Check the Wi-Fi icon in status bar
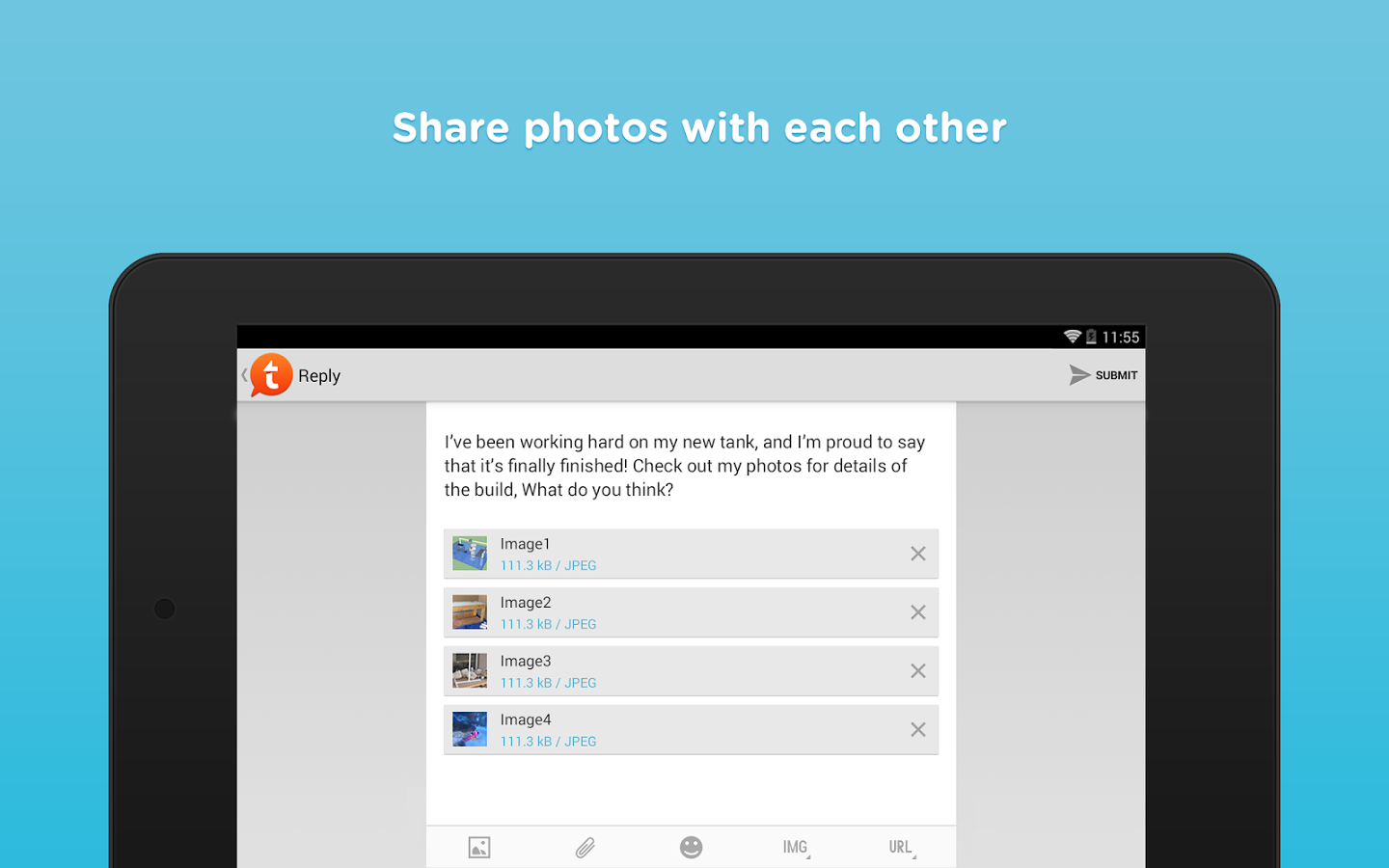This screenshot has width=1389, height=868. coord(1072,337)
